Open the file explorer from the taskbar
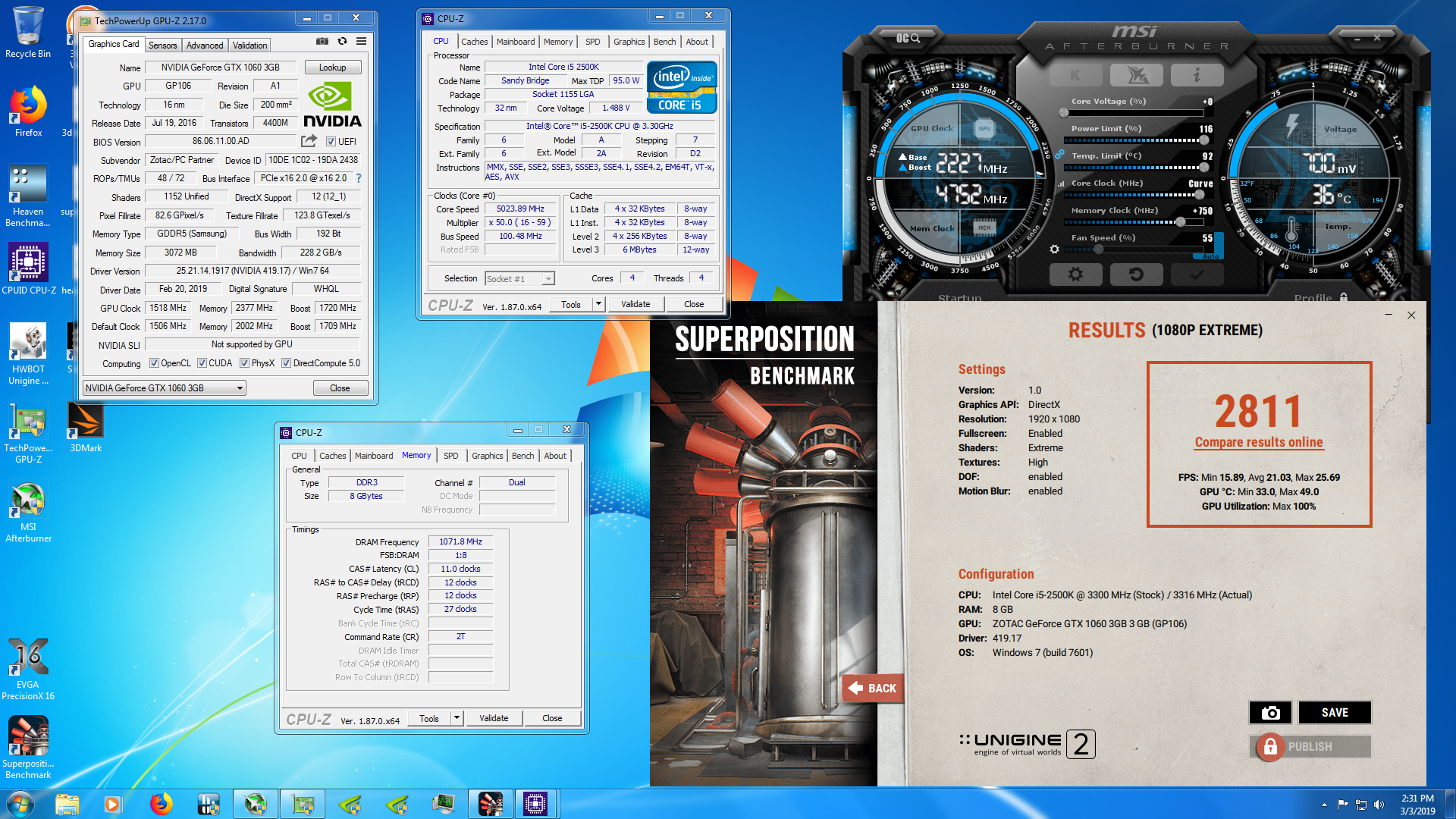The height and width of the screenshot is (819, 1456). tap(67, 803)
